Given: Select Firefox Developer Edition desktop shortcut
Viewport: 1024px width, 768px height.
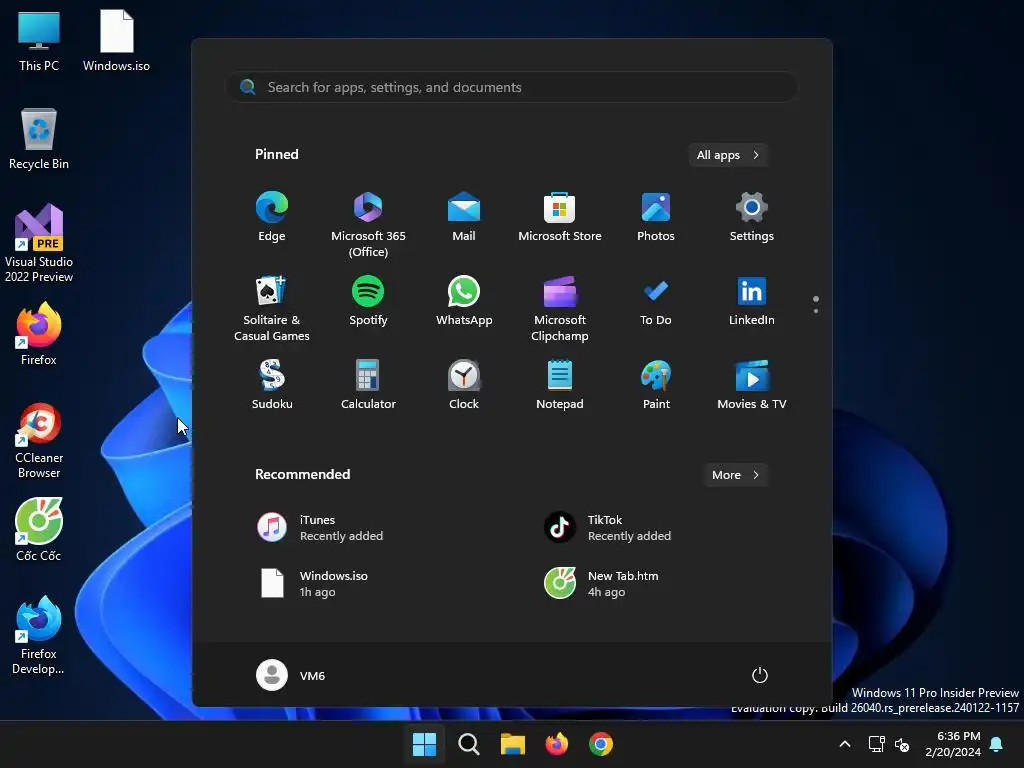Looking at the screenshot, I should tap(39, 635).
